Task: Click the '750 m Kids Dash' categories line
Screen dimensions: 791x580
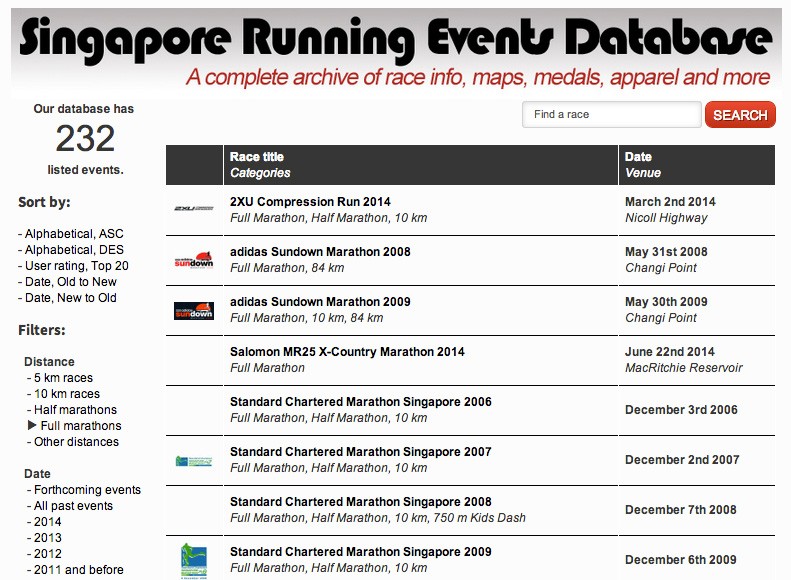Action: [x=378, y=518]
